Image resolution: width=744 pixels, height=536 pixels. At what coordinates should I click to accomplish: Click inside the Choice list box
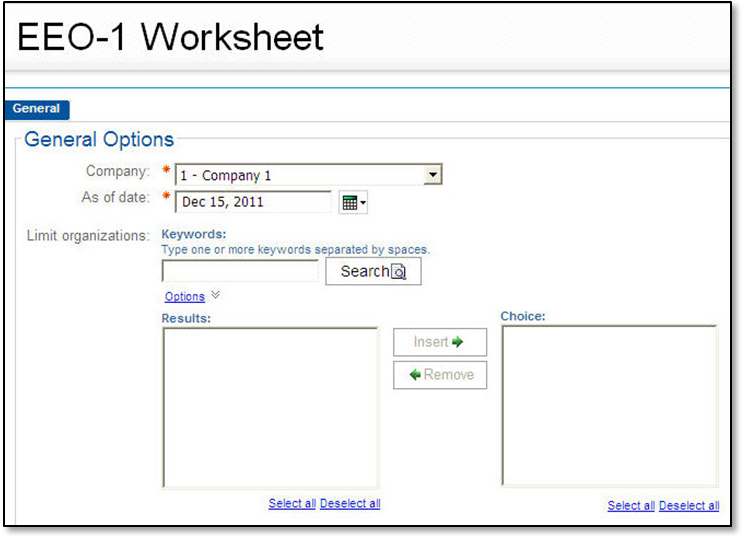609,406
